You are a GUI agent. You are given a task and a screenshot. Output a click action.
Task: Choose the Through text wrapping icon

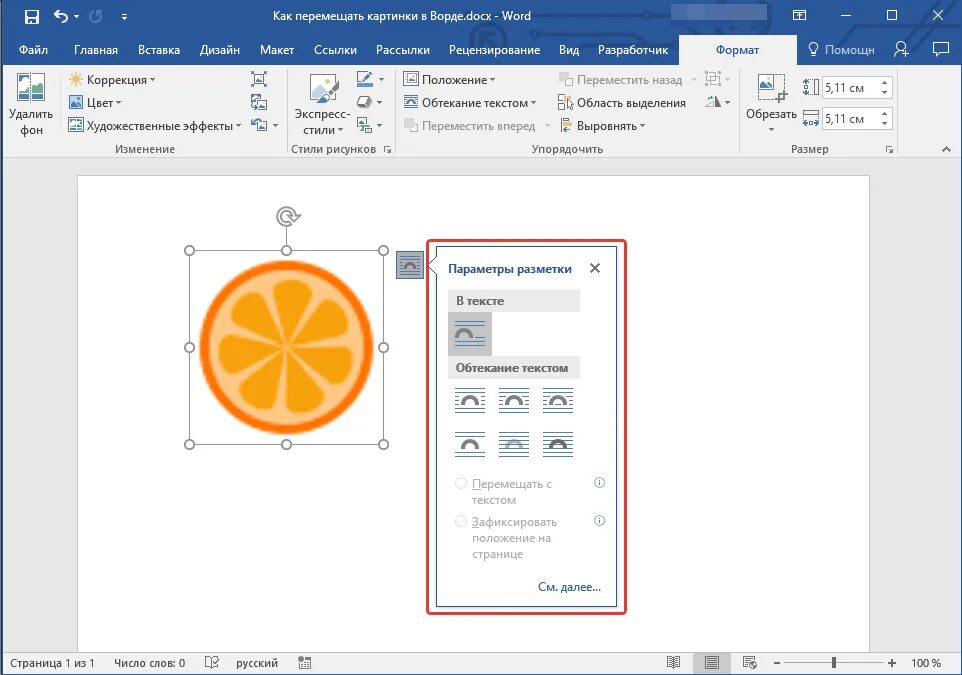(x=558, y=400)
